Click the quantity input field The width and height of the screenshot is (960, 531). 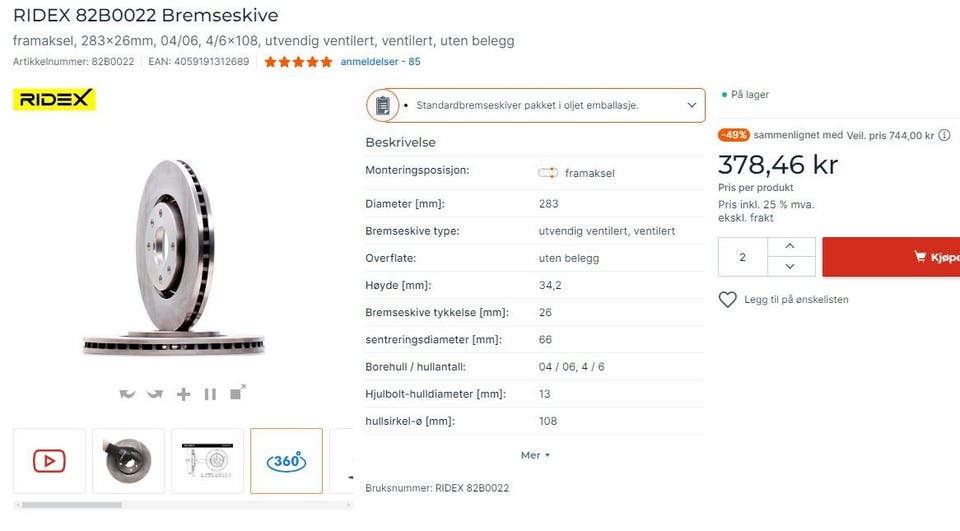point(743,257)
